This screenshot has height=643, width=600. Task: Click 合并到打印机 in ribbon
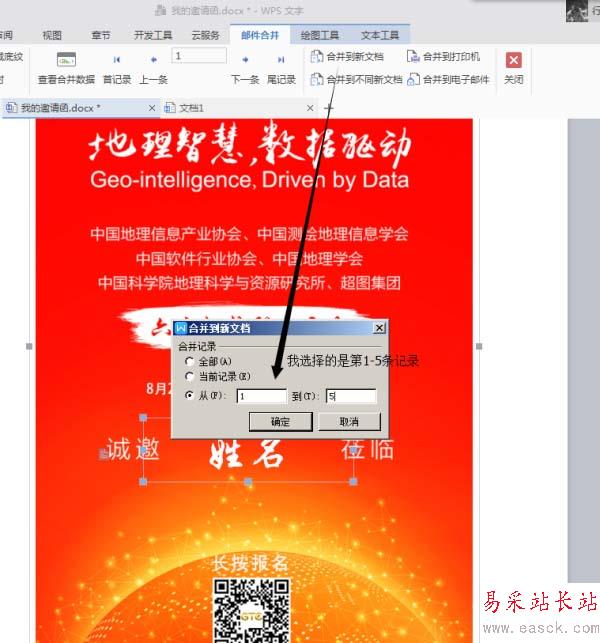tap(443, 57)
